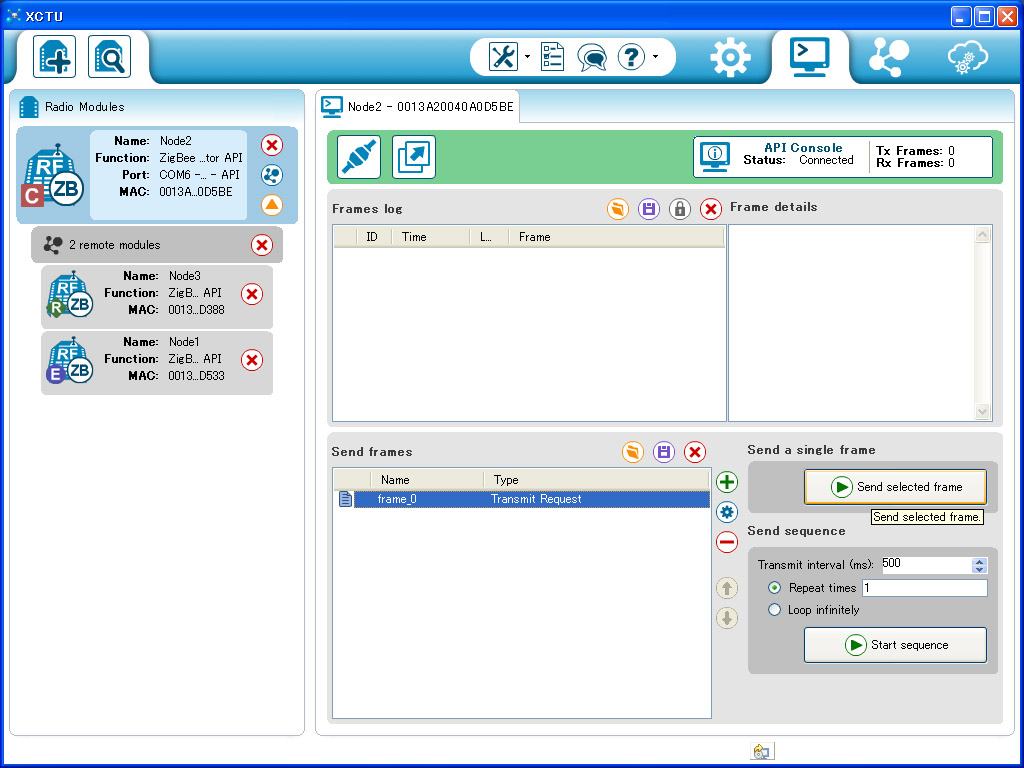Load a frames log session

tap(617, 209)
